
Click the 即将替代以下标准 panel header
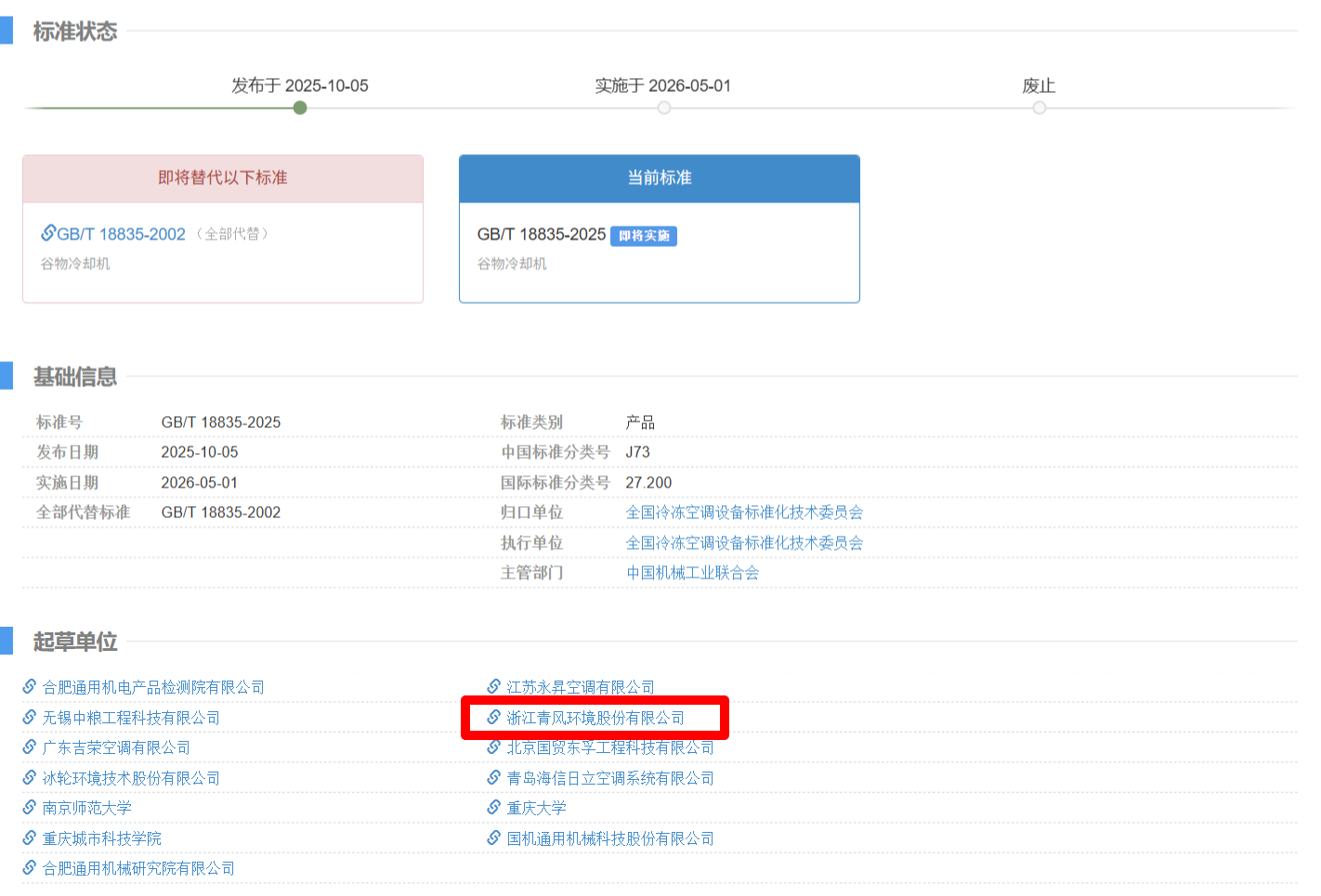[222, 178]
